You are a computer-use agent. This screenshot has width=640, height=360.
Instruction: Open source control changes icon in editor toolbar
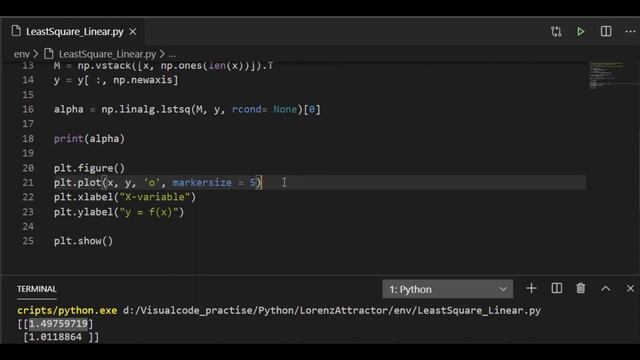556,31
